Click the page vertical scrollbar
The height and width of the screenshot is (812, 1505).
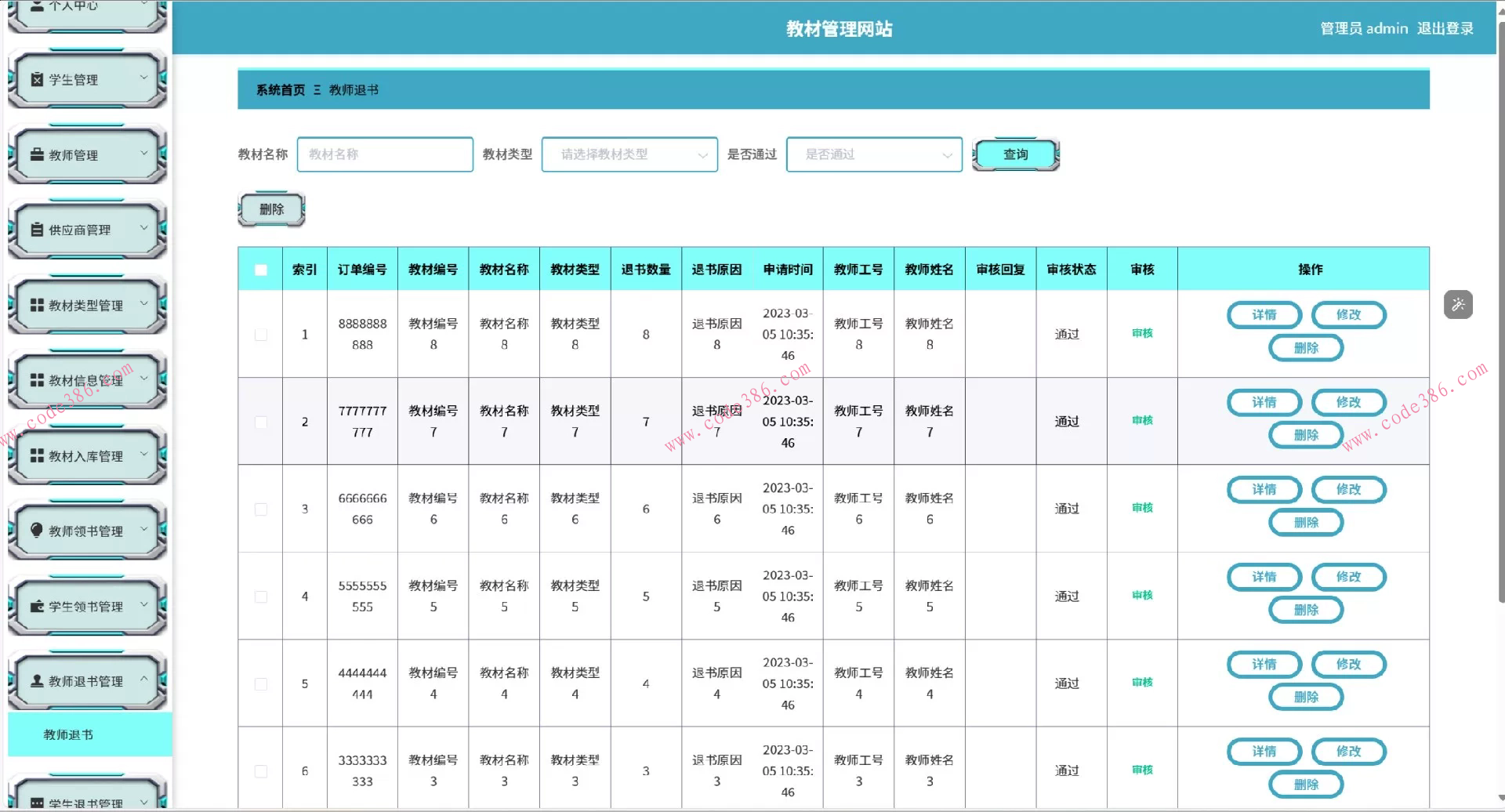pos(1500,314)
